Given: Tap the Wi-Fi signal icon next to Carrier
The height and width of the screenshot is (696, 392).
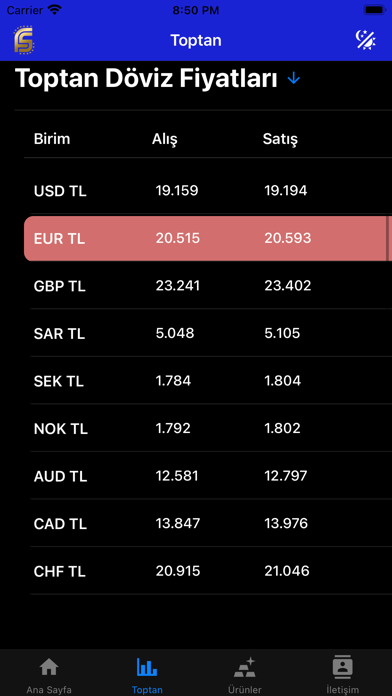Looking at the screenshot, I should [55, 10].
